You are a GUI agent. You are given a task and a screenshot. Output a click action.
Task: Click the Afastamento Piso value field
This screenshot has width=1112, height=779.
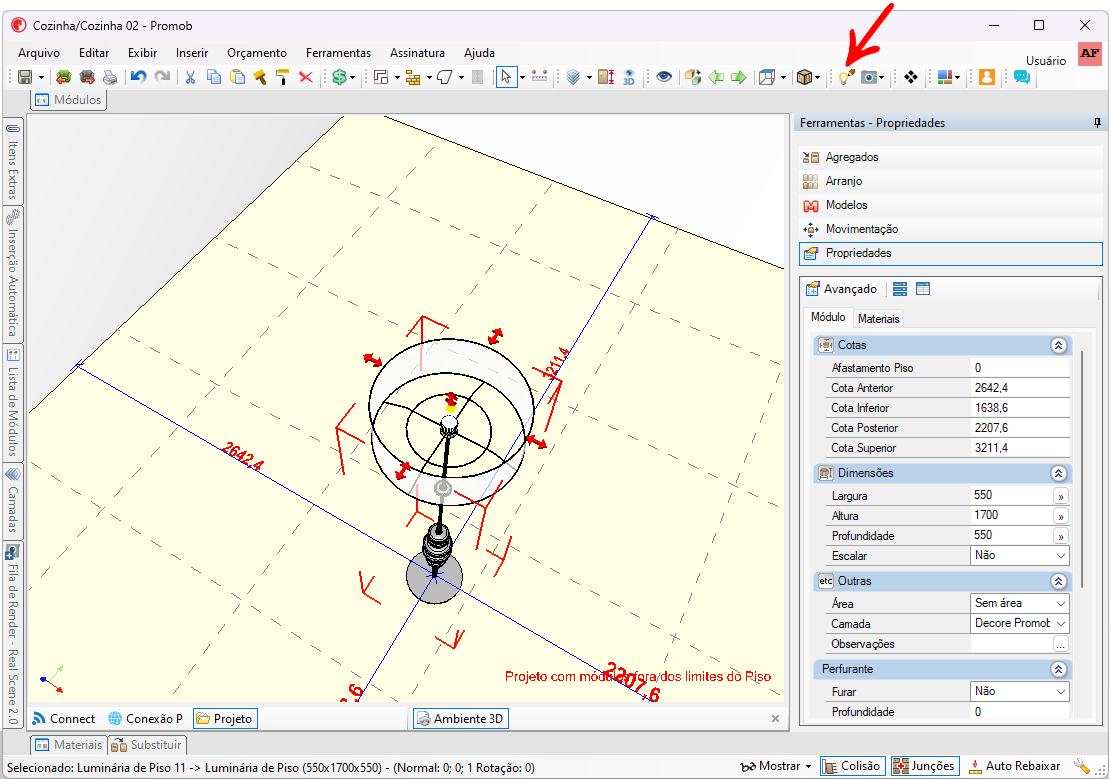1019,368
